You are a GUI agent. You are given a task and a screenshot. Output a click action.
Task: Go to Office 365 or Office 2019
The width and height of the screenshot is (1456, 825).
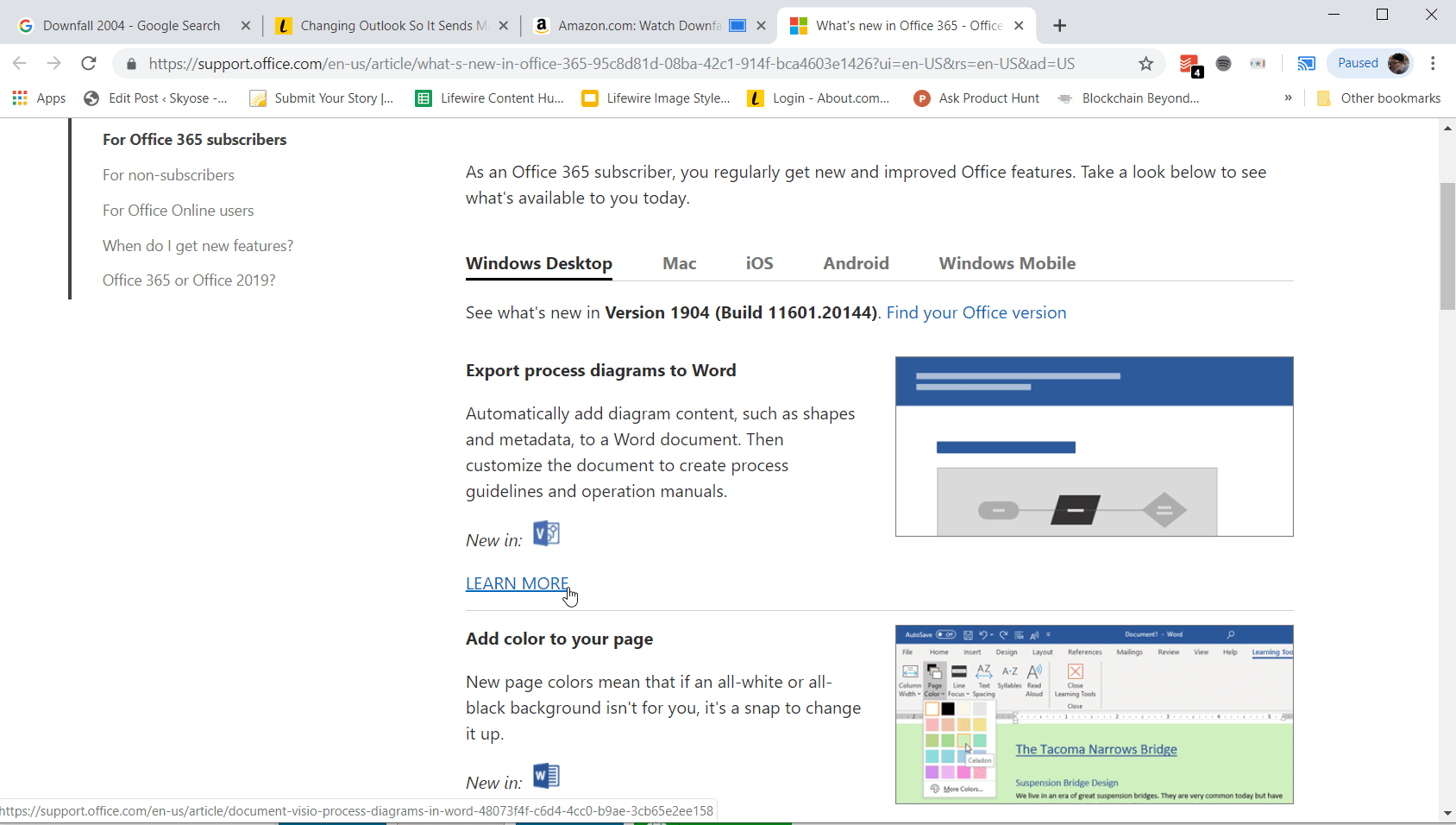click(x=189, y=280)
